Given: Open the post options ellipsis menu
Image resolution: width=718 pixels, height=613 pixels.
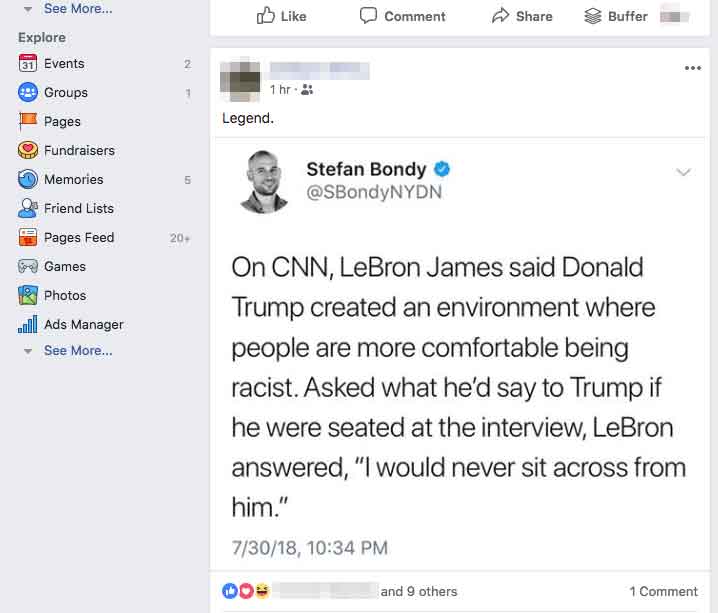Looking at the screenshot, I should tap(692, 68).
